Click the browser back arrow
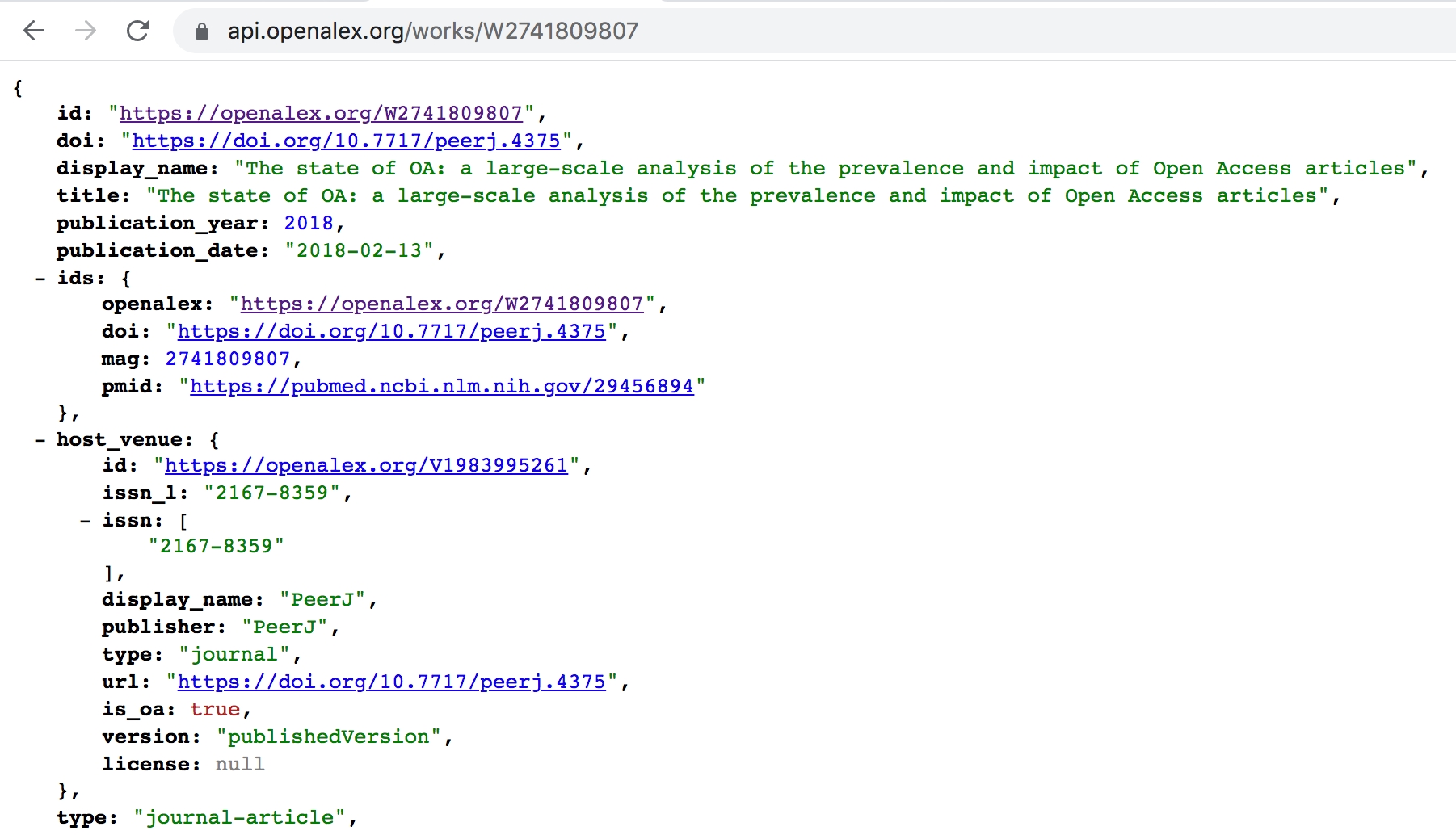1456x835 pixels. pos(34,31)
